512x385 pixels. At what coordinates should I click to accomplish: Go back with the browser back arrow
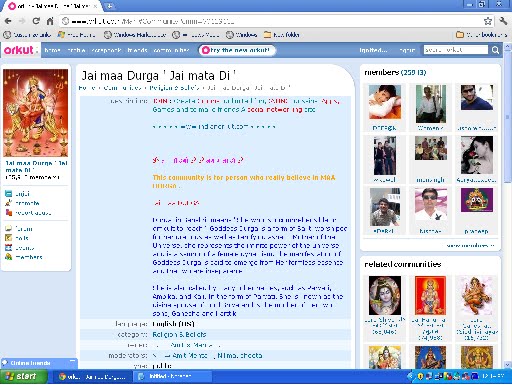click(x=8, y=21)
